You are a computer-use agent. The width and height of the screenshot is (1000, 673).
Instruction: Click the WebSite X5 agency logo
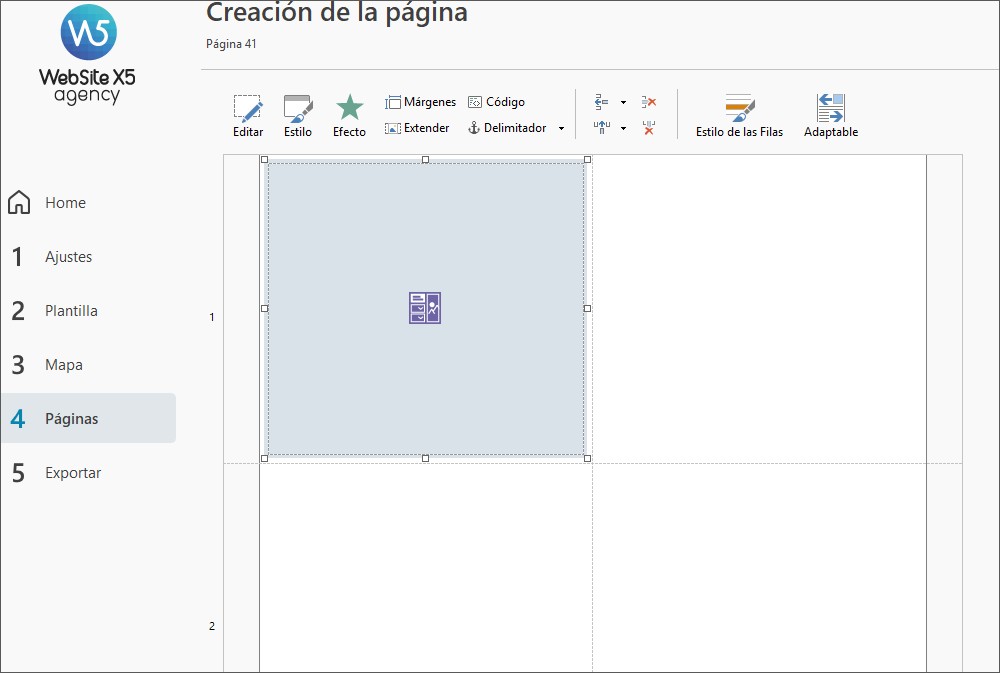coord(87,56)
